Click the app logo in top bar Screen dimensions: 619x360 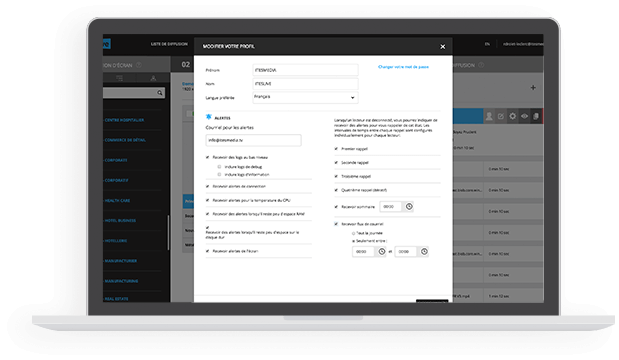[x=107, y=44]
